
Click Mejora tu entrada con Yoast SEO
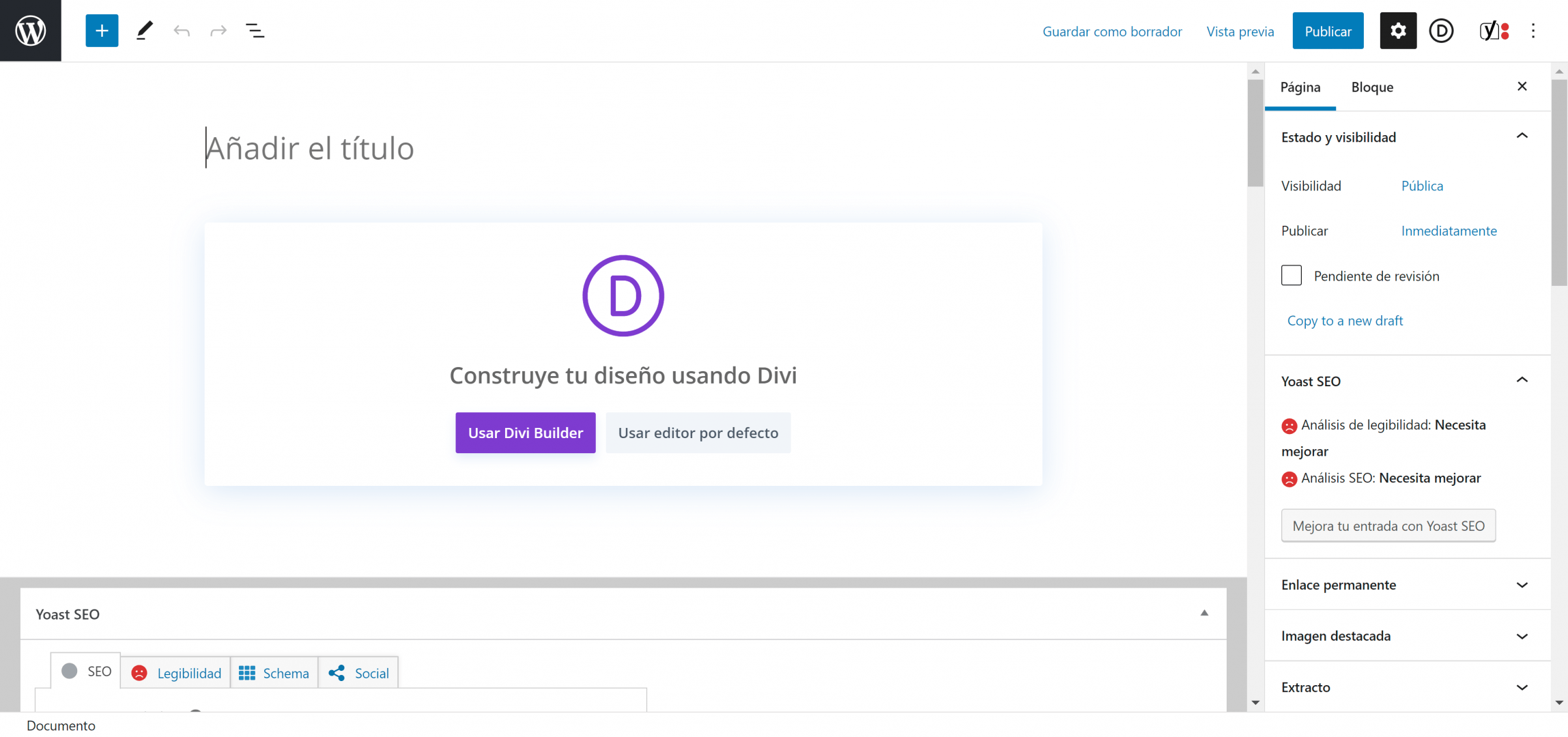click(x=1388, y=525)
